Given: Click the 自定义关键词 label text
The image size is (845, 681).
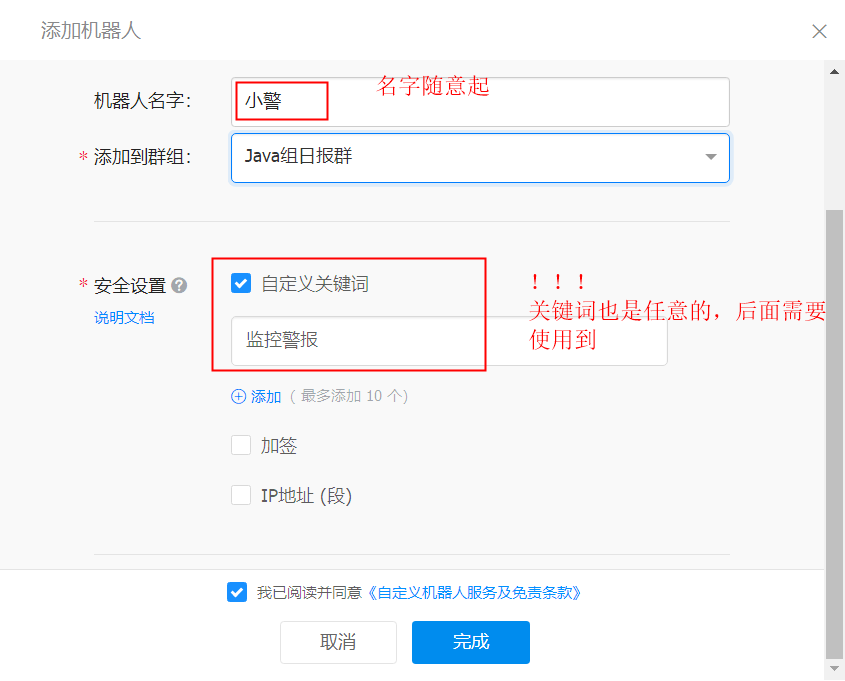Looking at the screenshot, I should (x=315, y=284).
